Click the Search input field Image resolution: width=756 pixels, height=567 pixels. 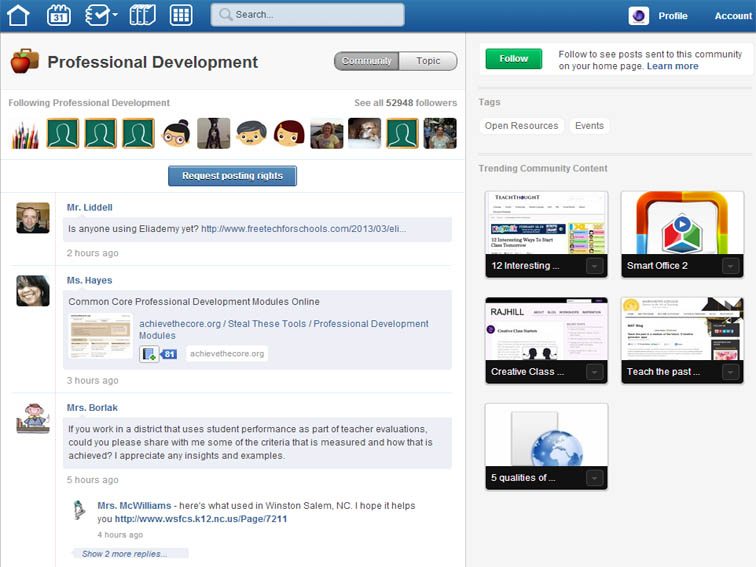[x=308, y=15]
